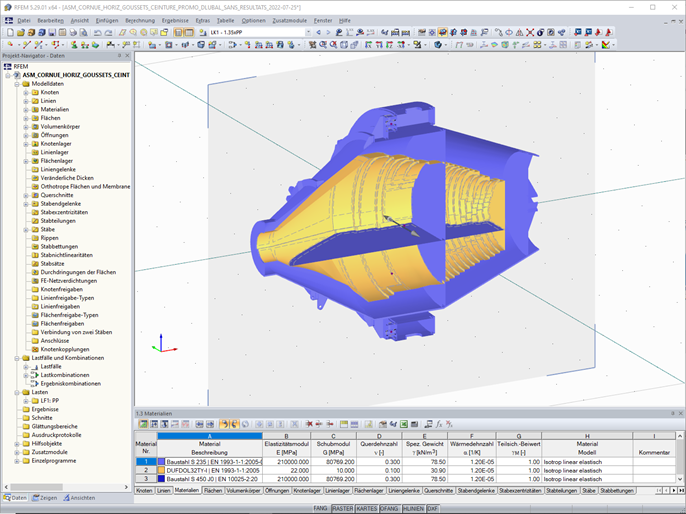686x514 pixels.
Task: Expand the Volumenkörper tree node
Action: coord(26,126)
